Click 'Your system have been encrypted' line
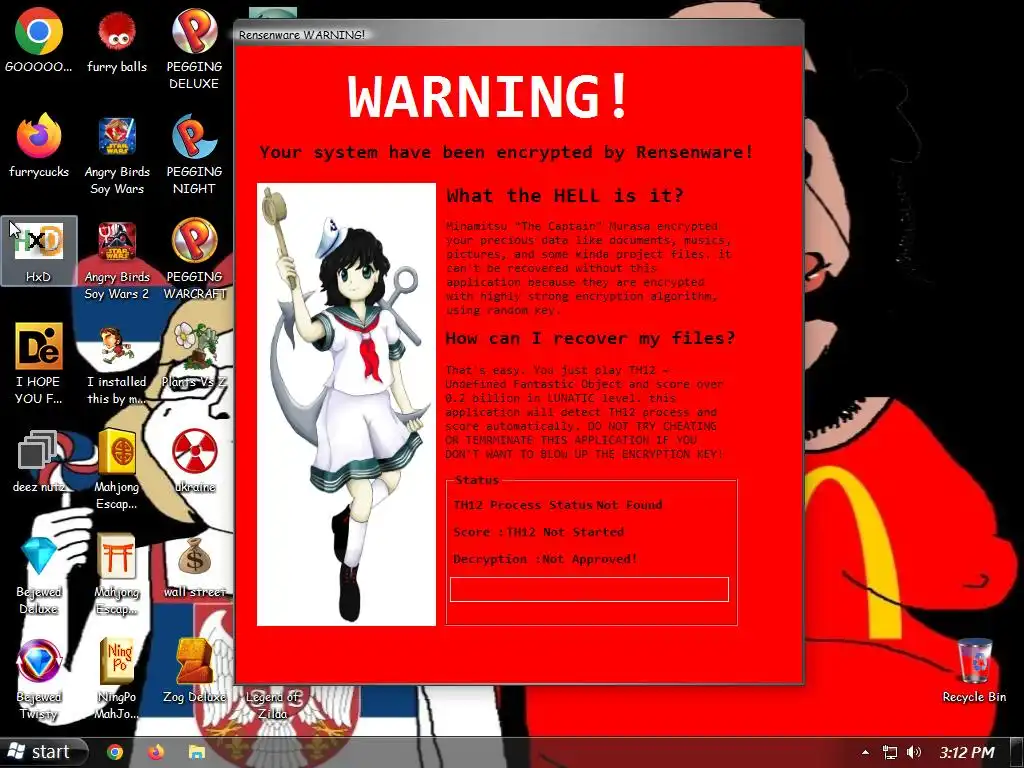Viewport: 1024px width, 768px height. tap(506, 152)
